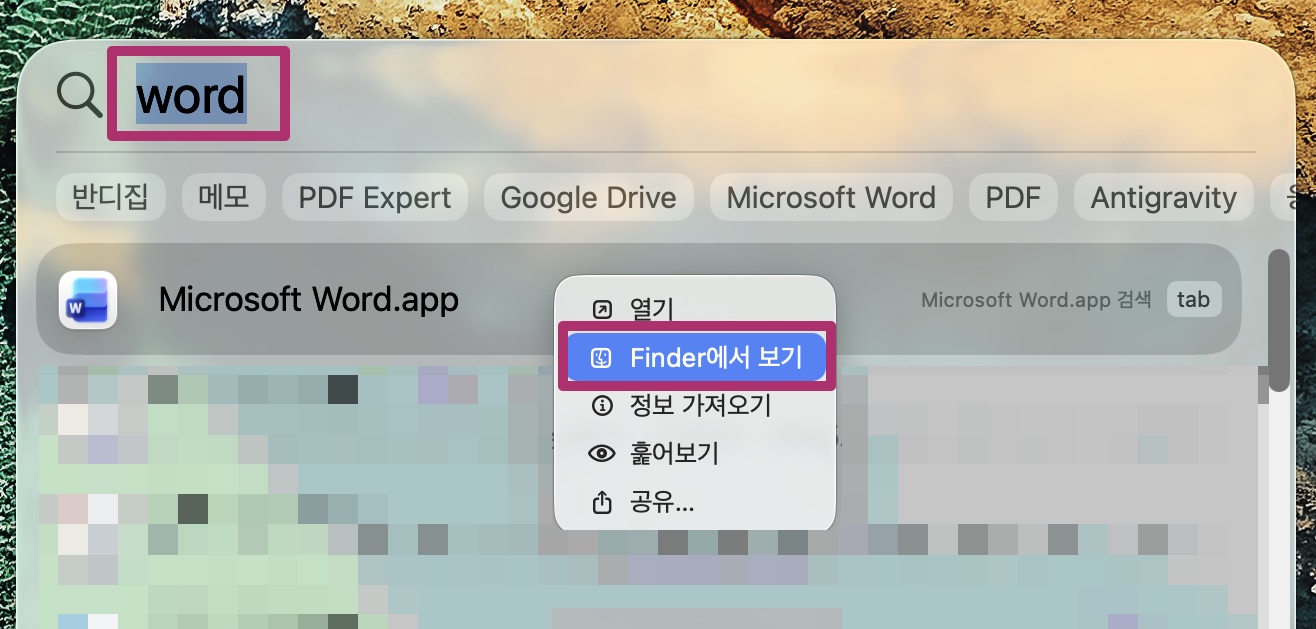Select the PDF Expert filter chip

coord(374,197)
